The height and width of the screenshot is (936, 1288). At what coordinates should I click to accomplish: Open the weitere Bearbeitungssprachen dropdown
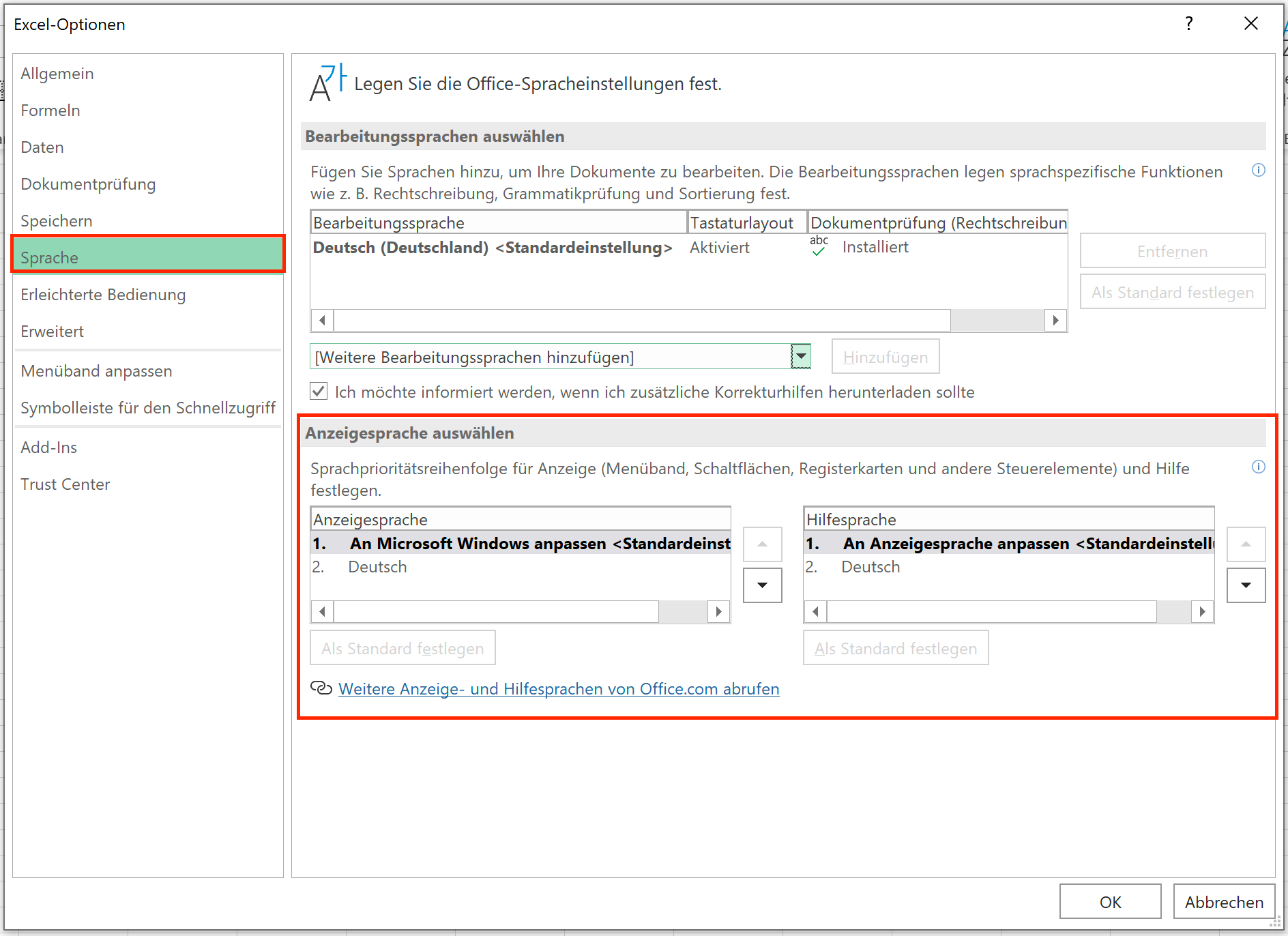pos(801,355)
